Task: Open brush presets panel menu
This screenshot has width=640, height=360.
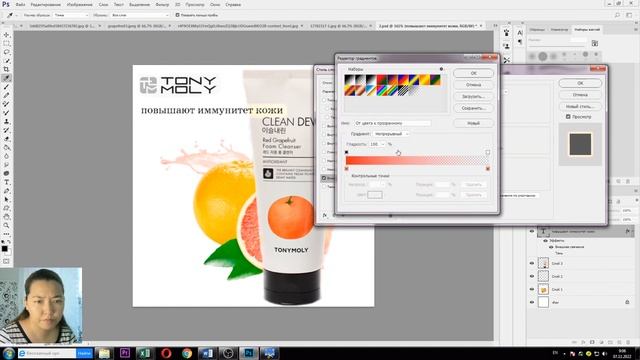Action: coord(636,29)
